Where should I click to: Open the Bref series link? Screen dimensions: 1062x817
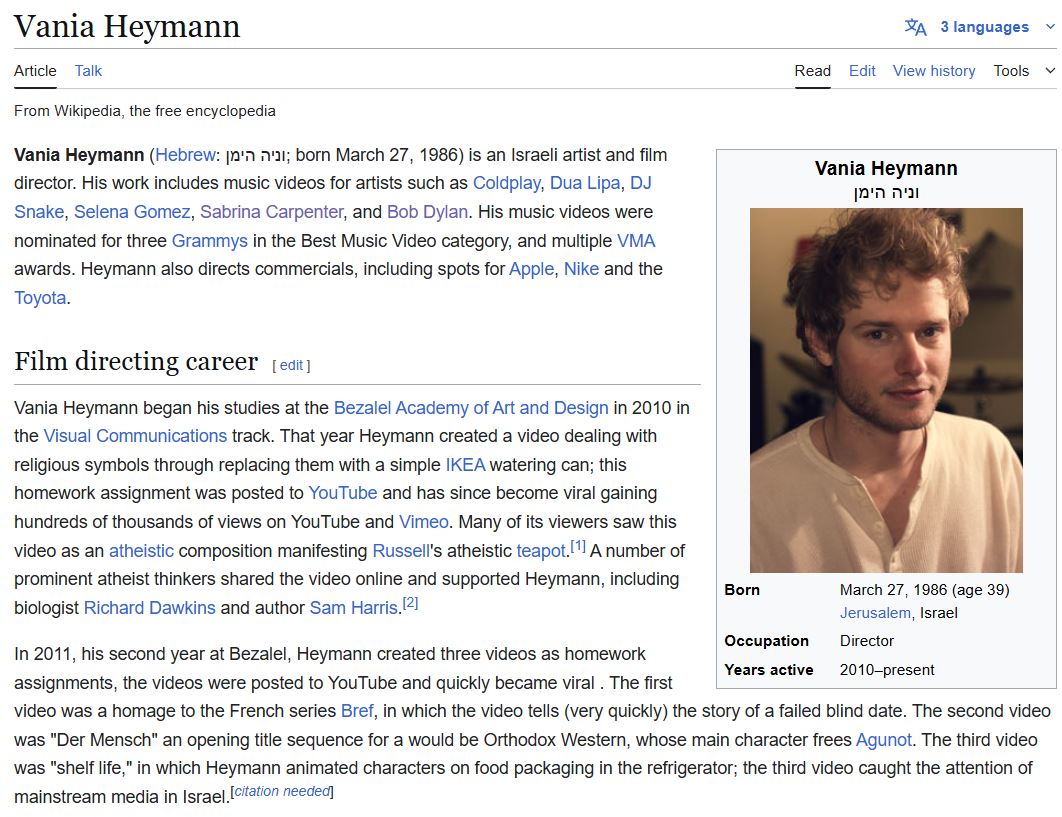coord(357,711)
